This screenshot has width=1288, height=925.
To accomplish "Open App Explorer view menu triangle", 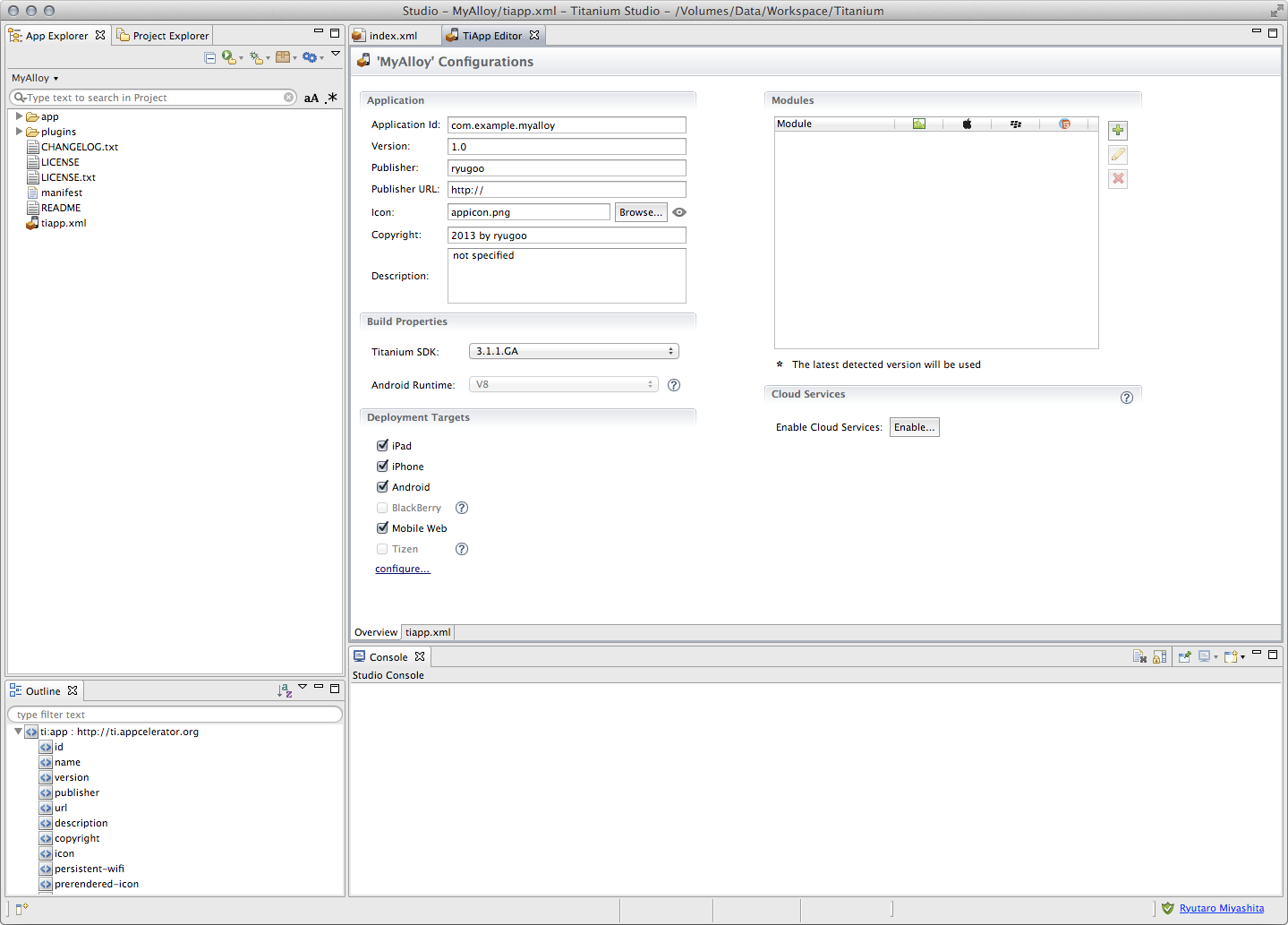I will point(336,54).
